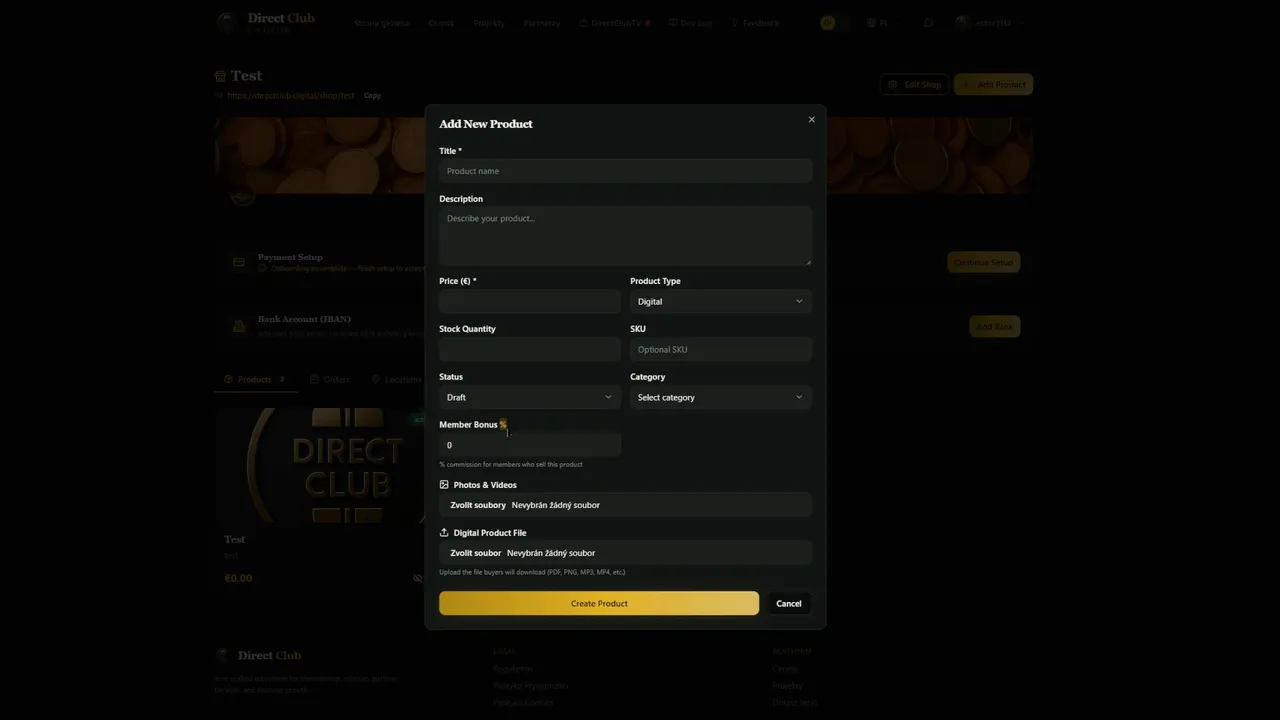Switch to the Orders tab
1280x720 pixels.
(330, 380)
